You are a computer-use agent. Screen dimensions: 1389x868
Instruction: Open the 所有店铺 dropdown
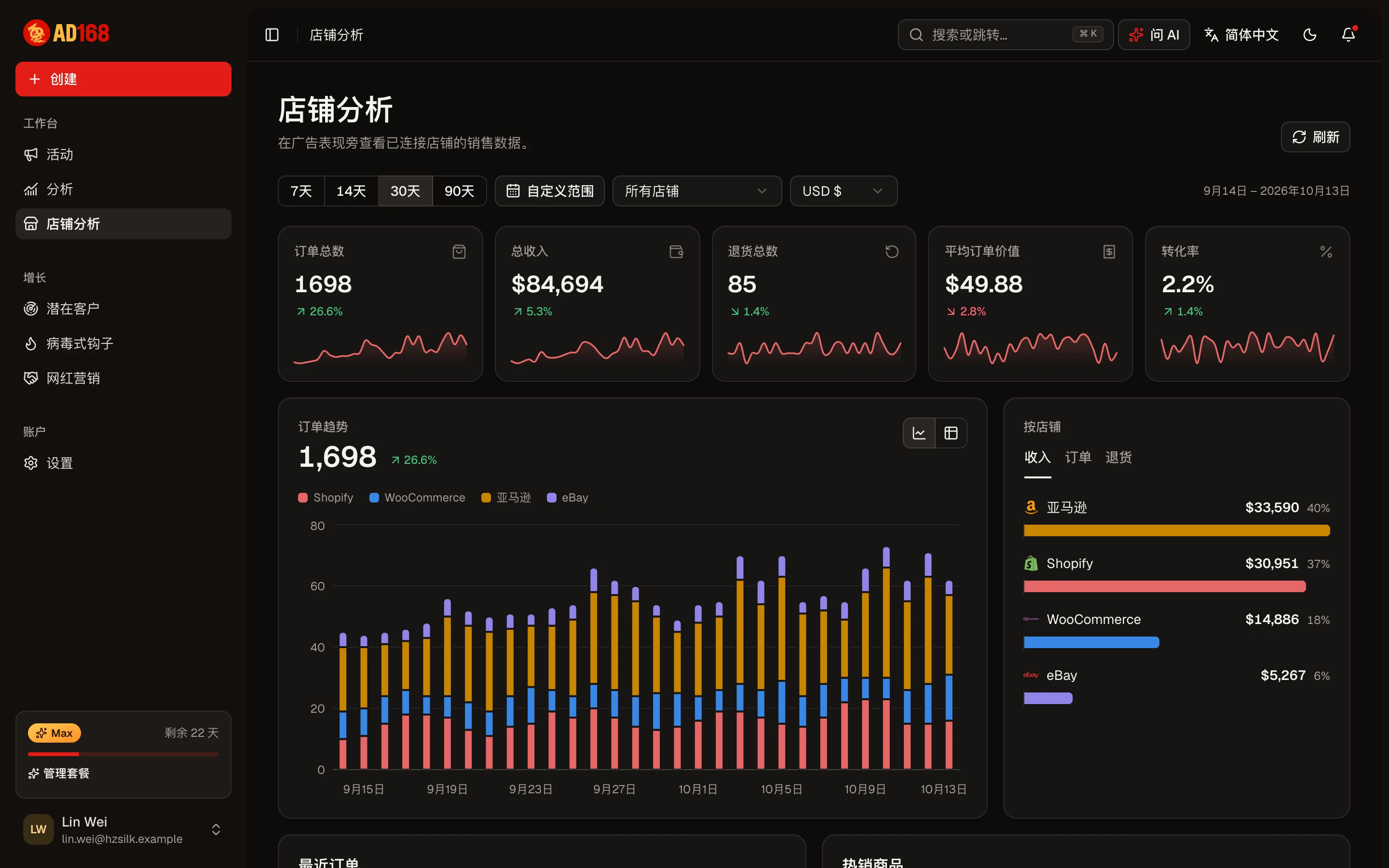coord(697,191)
